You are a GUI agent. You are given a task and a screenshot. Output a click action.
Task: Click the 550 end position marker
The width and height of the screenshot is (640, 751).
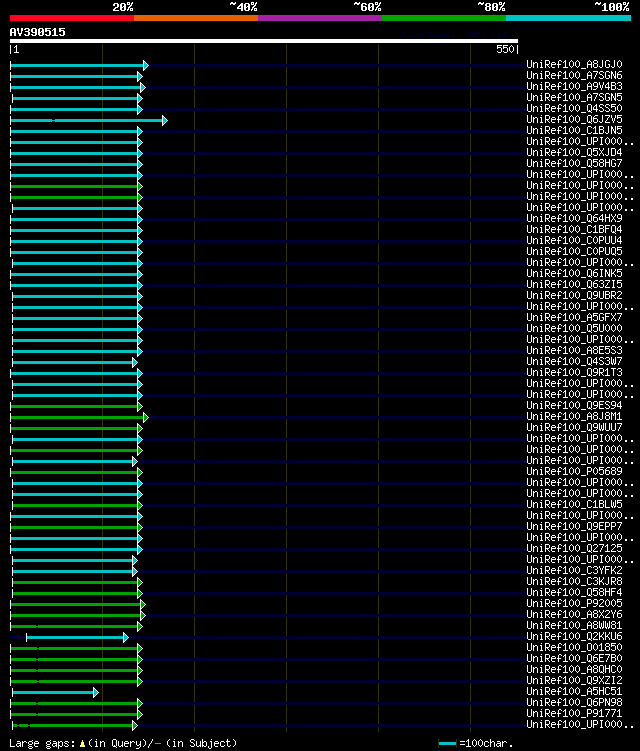tap(506, 49)
